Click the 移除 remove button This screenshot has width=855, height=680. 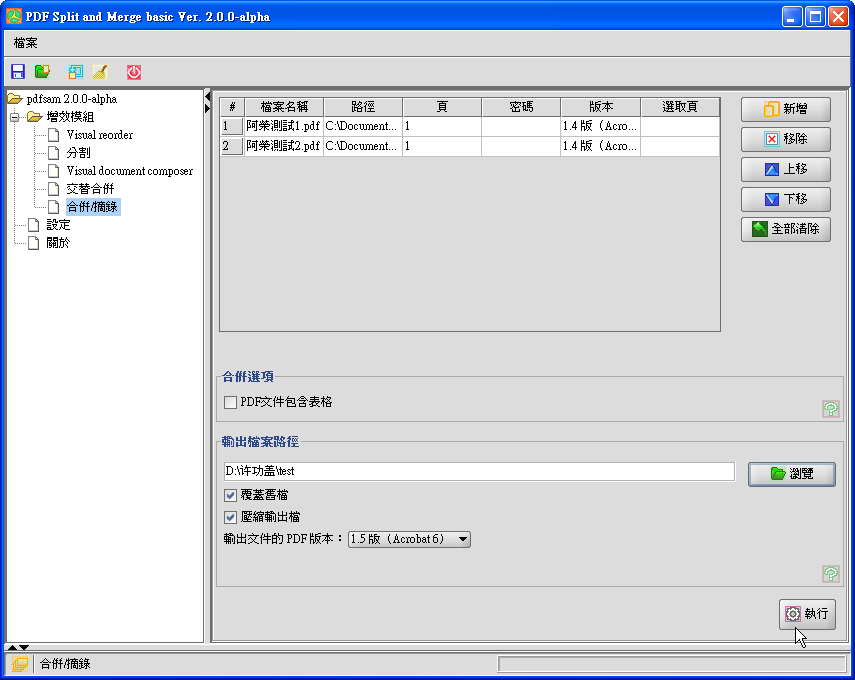786,139
